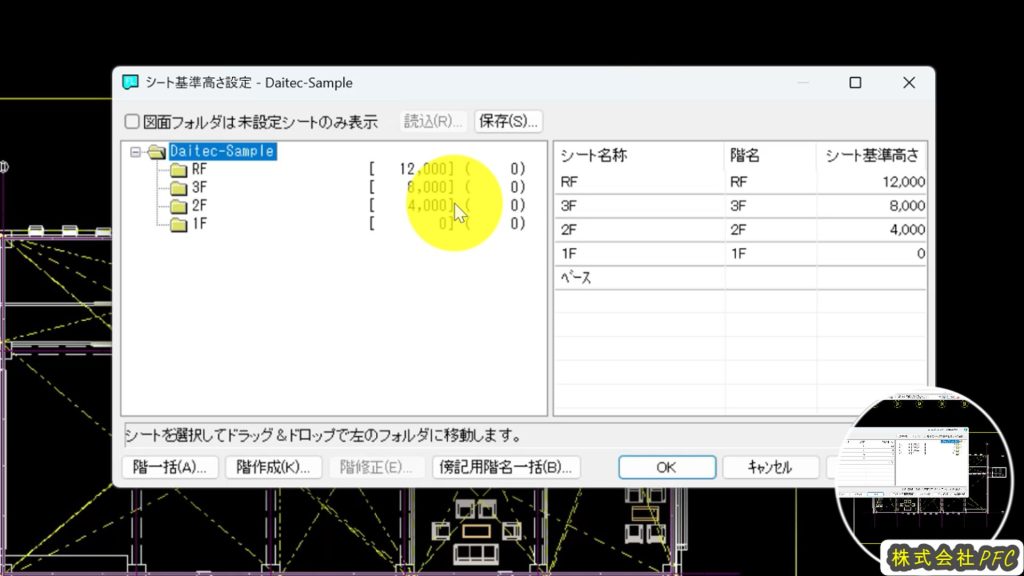Click the 階名 column header
The height and width of the screenshot is (576, 1024).
pyautogui.click(x=745, y=156)
